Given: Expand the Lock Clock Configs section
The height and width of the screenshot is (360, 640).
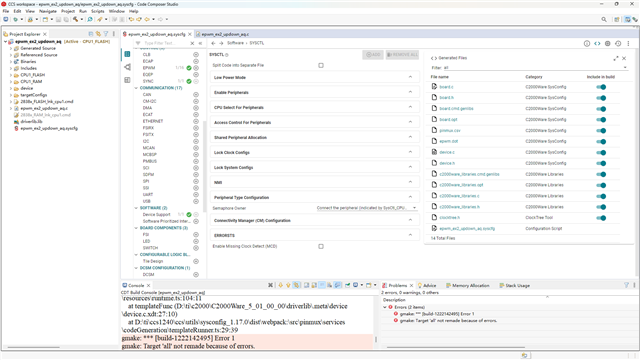Looking at the screenshot, I should tap(315, 152).
